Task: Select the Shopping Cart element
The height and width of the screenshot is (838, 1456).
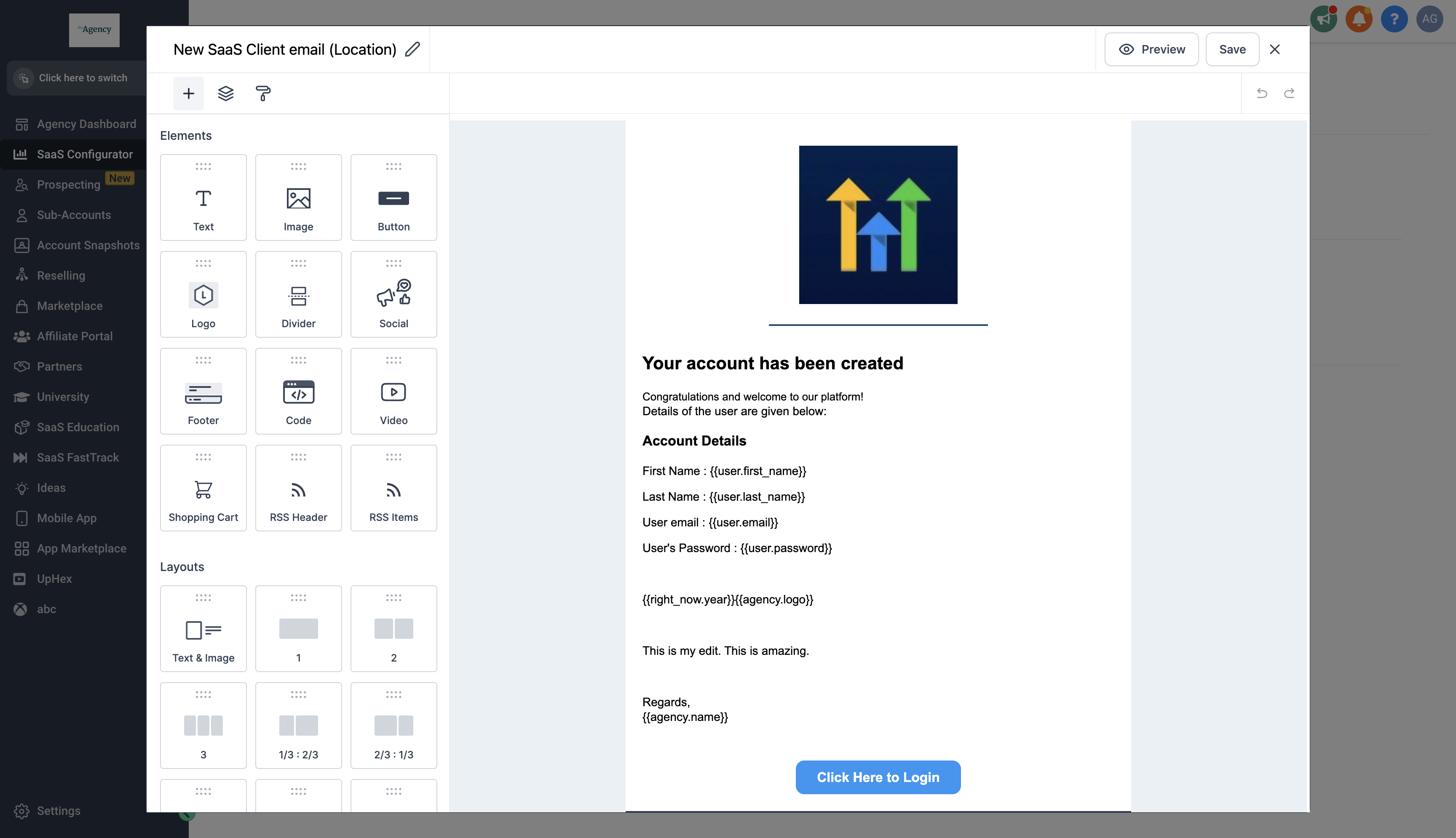Action: click(203, 488)
